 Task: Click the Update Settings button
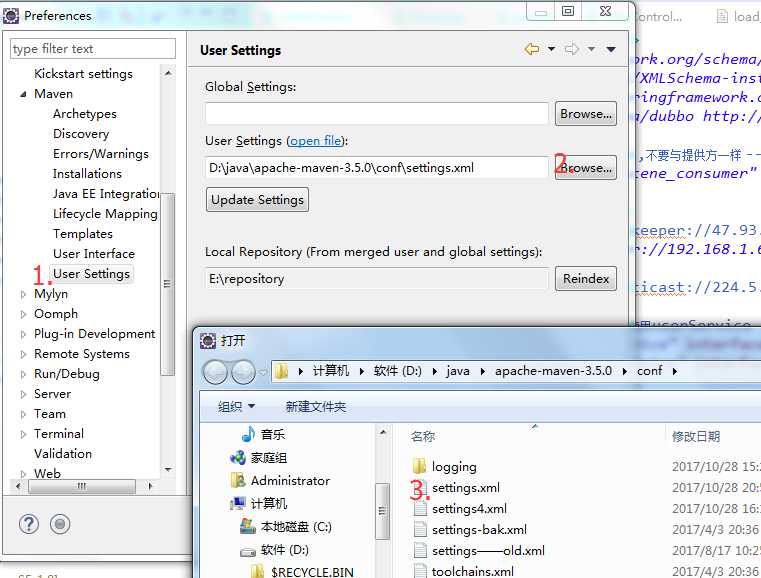point(257,199)
